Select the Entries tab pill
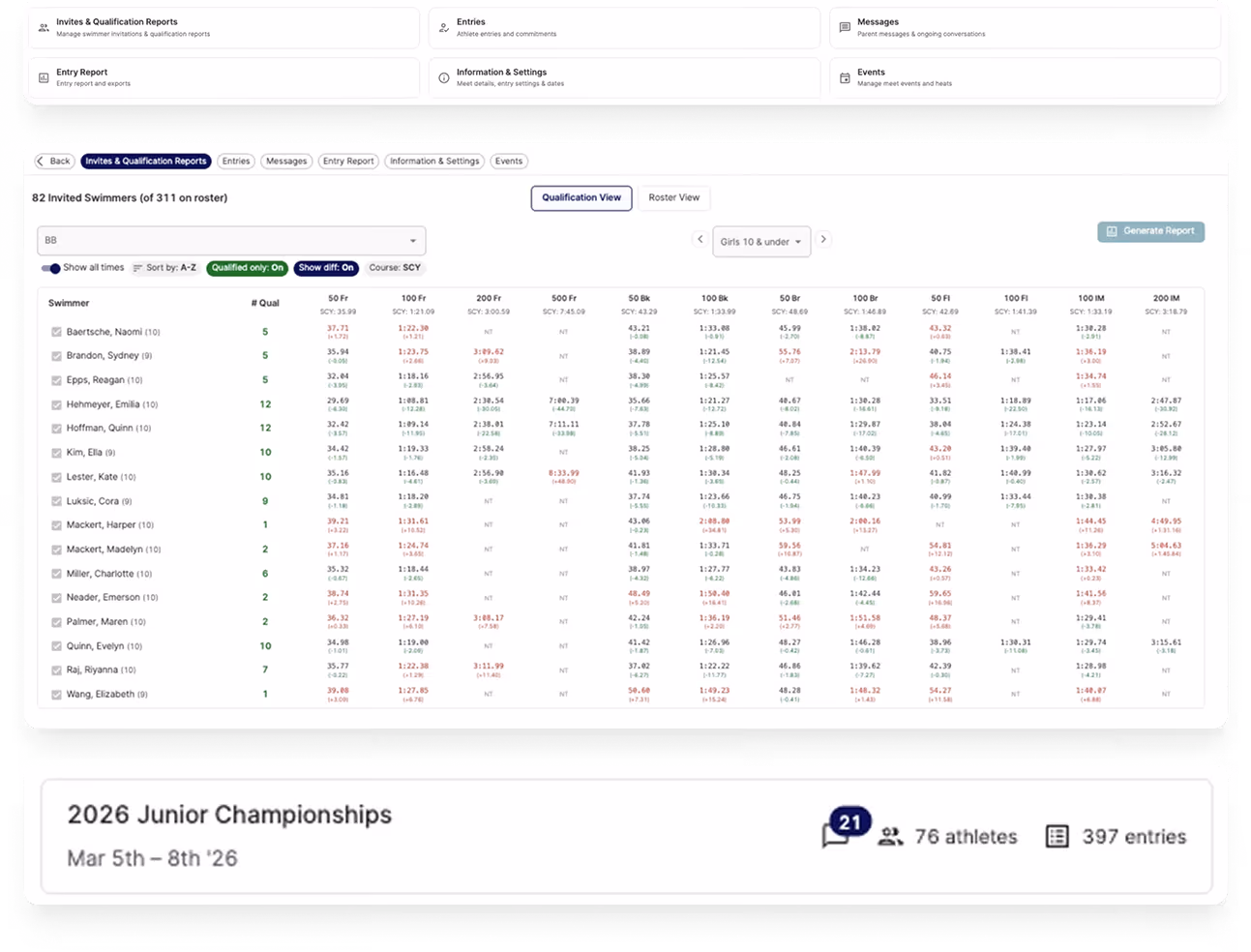The width and height of the screenshot is (1251, 952). [236, 162]
